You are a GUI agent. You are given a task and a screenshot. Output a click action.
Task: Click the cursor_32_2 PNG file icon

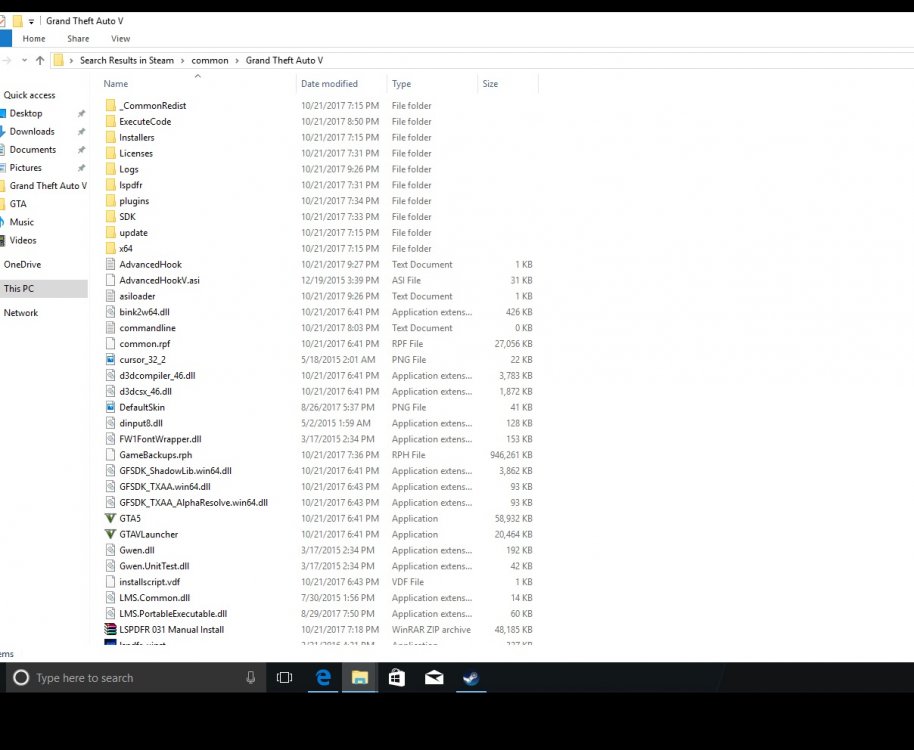tap(110, 360)
